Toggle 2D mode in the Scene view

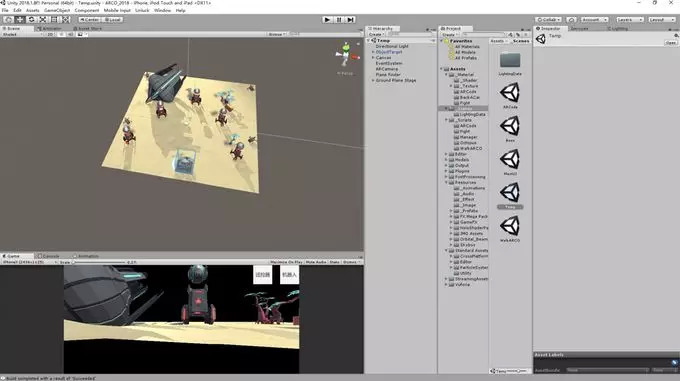pos(50,34)
